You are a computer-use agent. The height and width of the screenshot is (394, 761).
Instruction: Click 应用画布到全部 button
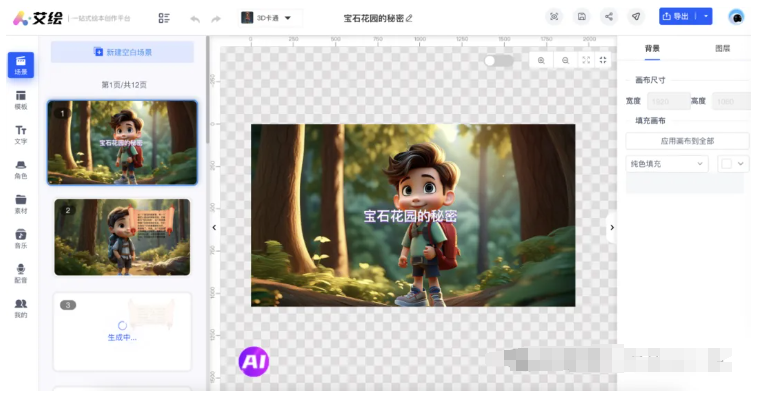(687, 141)
